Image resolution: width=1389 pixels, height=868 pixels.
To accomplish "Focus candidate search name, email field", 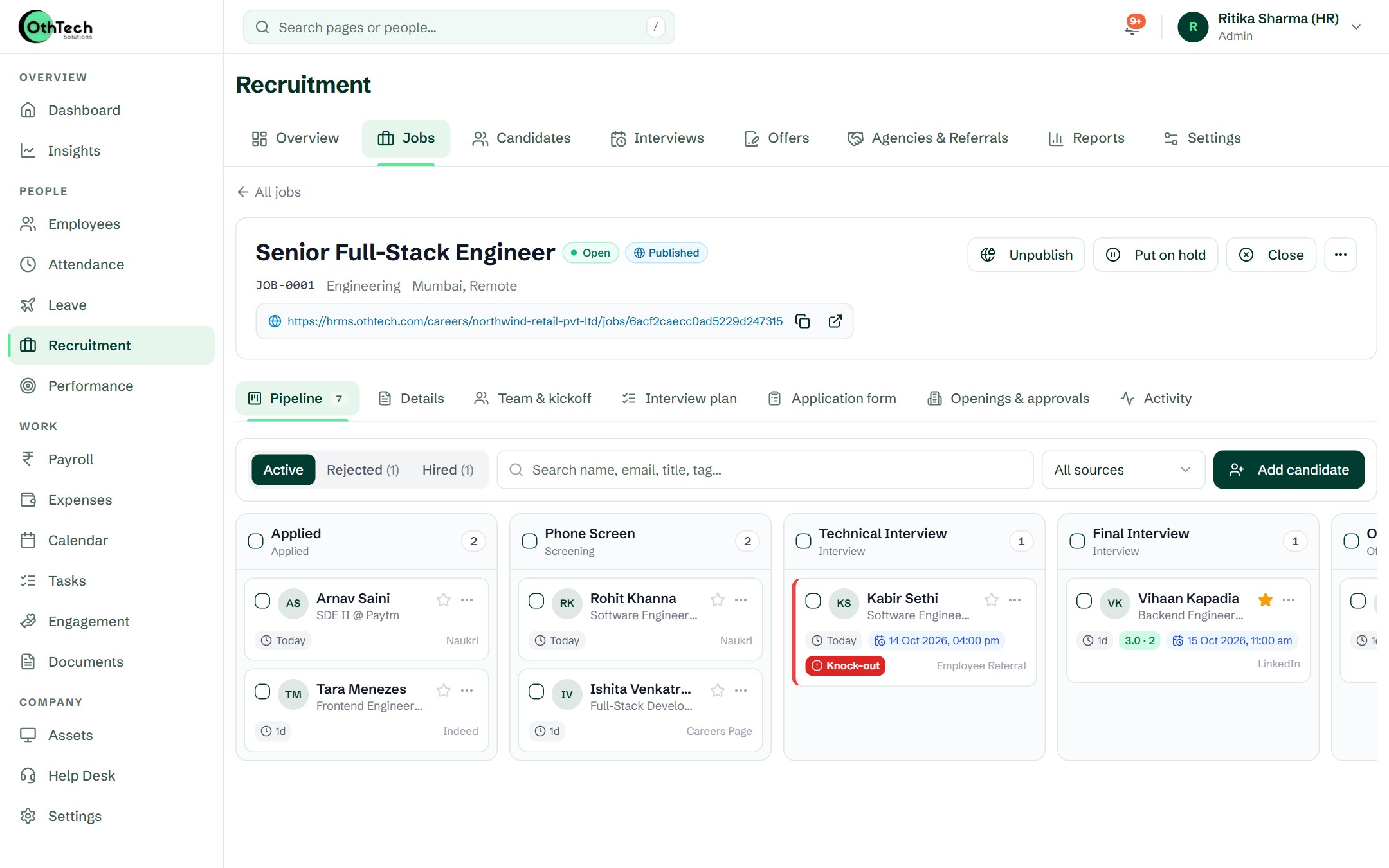I will click(x=765, y=469).
